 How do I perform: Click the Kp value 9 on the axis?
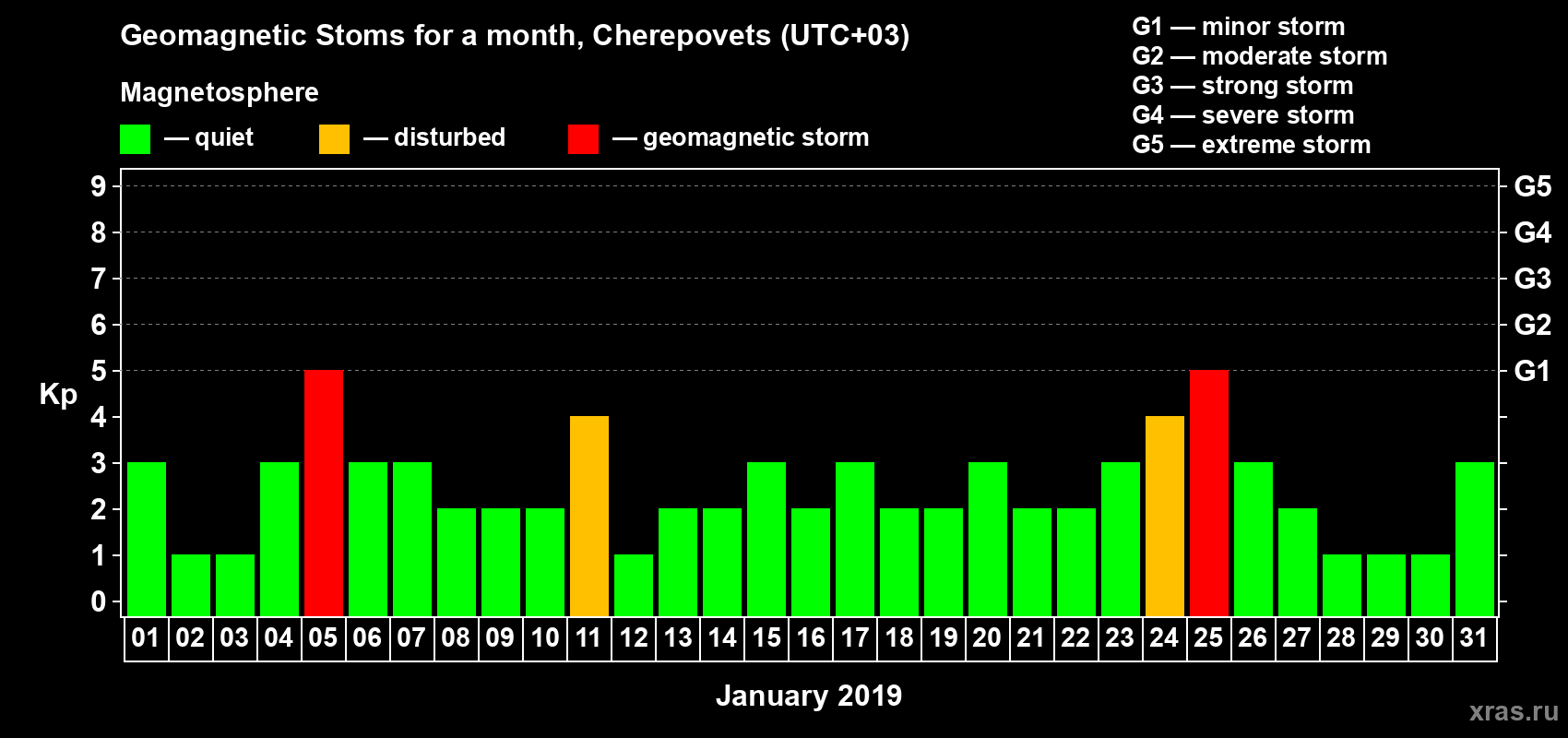pyautogui.click(x=98, y=186)
